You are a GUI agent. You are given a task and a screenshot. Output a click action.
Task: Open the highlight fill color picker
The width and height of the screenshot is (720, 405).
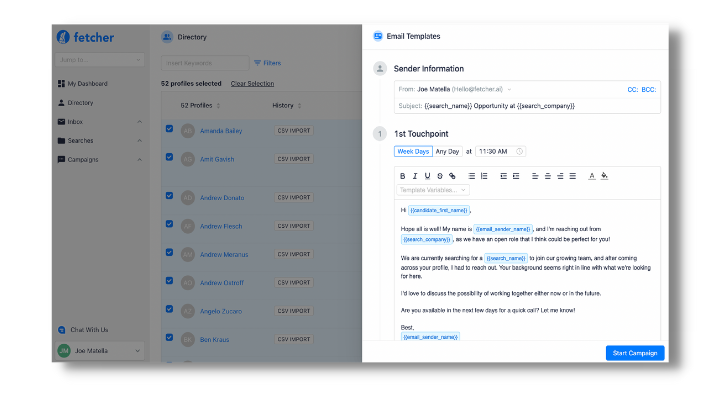pos(605,176)
